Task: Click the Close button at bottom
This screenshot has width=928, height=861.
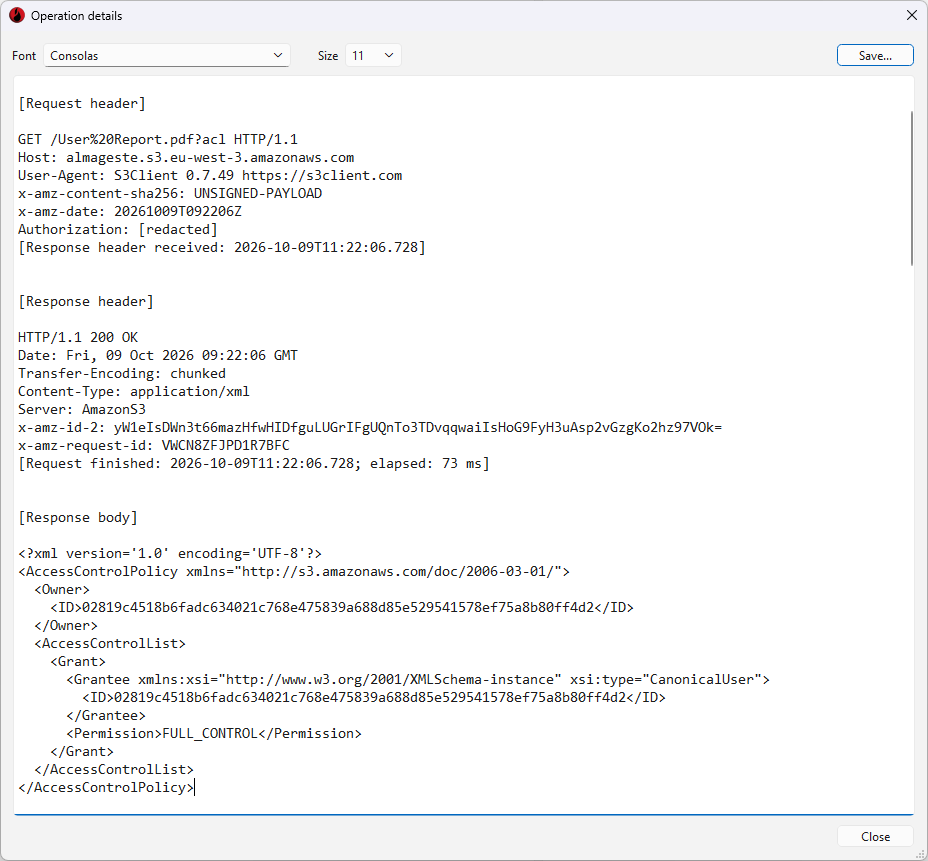Action: tap(875, 836)
